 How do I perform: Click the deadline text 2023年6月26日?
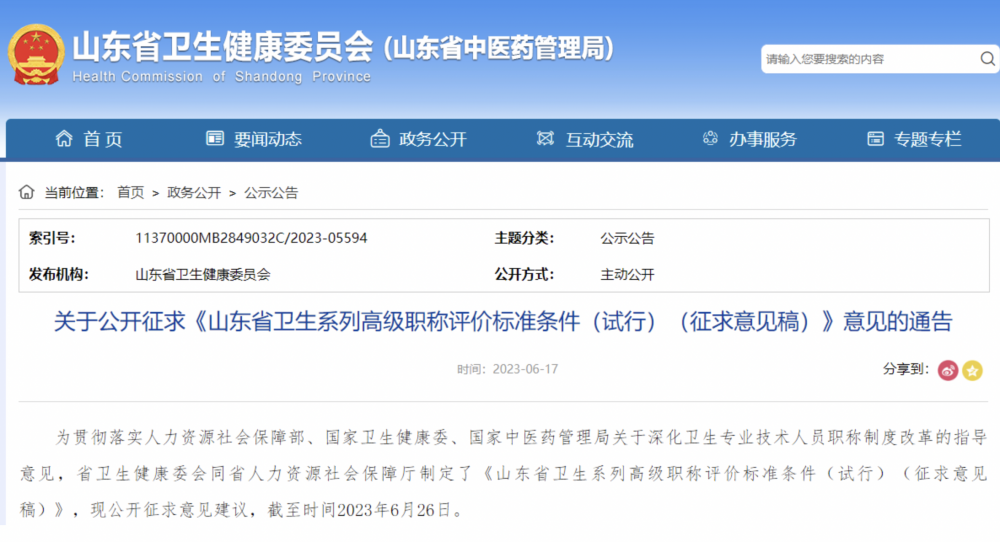tap(393, 509)
